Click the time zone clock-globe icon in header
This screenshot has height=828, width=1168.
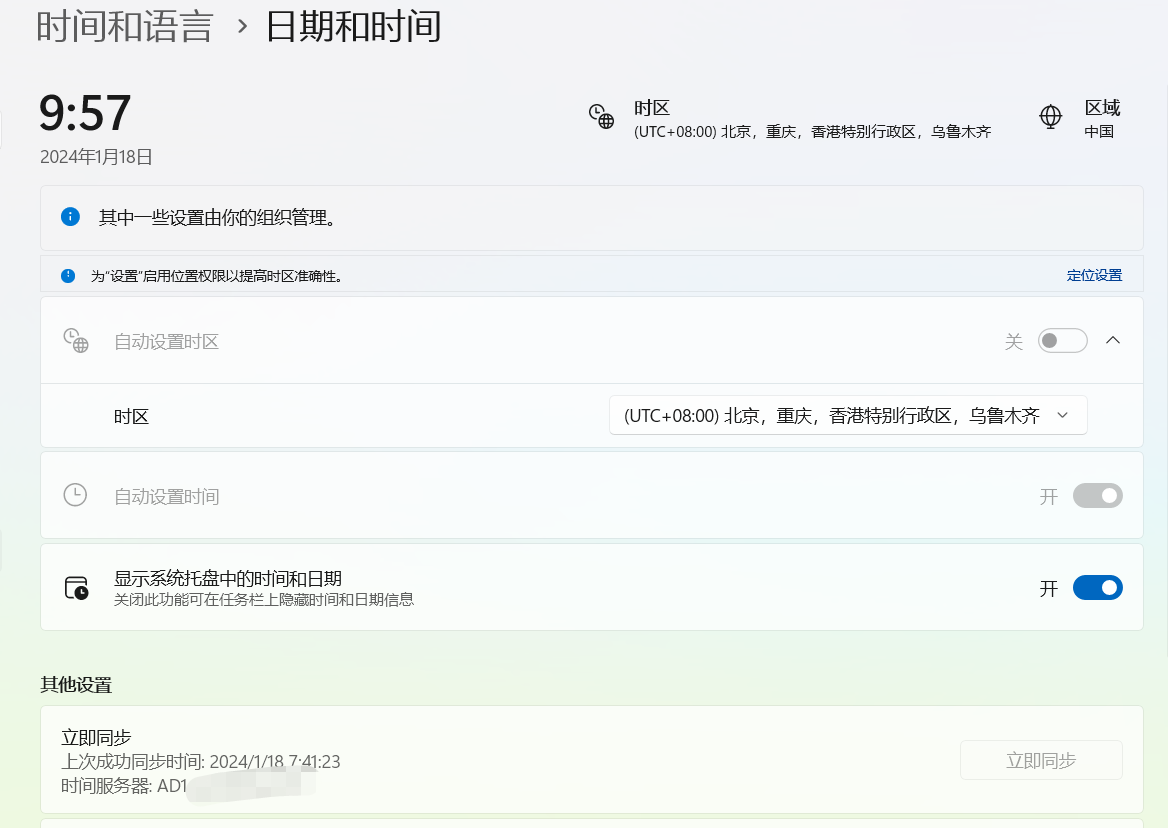tap(601, 117)
